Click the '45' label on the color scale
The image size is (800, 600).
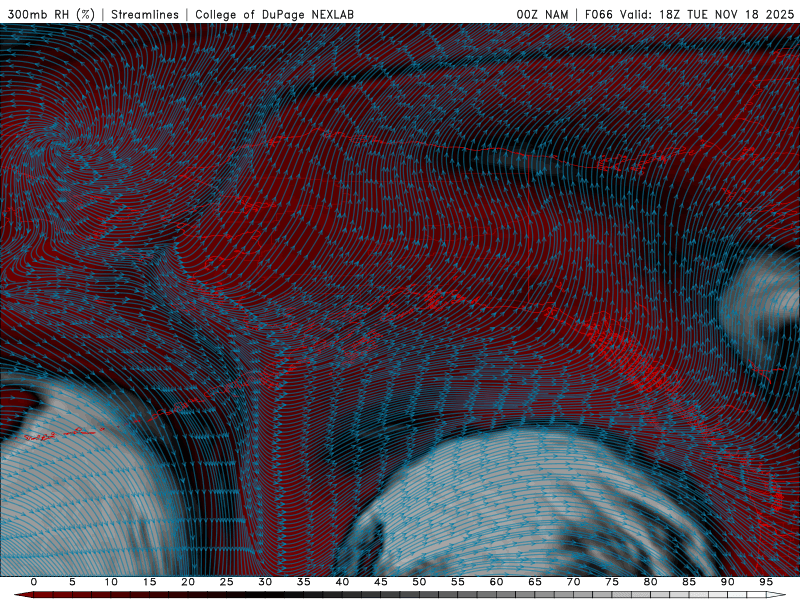pos(380,582)
